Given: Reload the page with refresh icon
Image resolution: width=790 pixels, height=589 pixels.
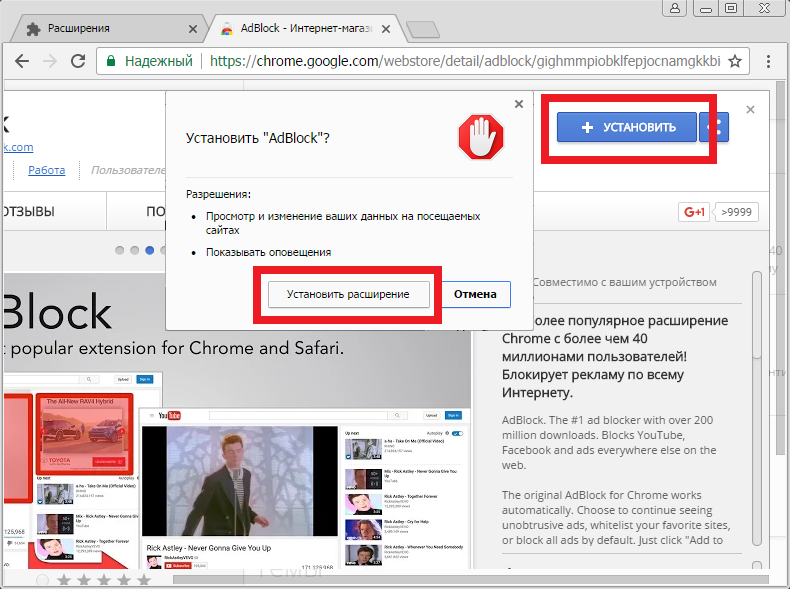Looking at the screenshot, I should point(78,61).
